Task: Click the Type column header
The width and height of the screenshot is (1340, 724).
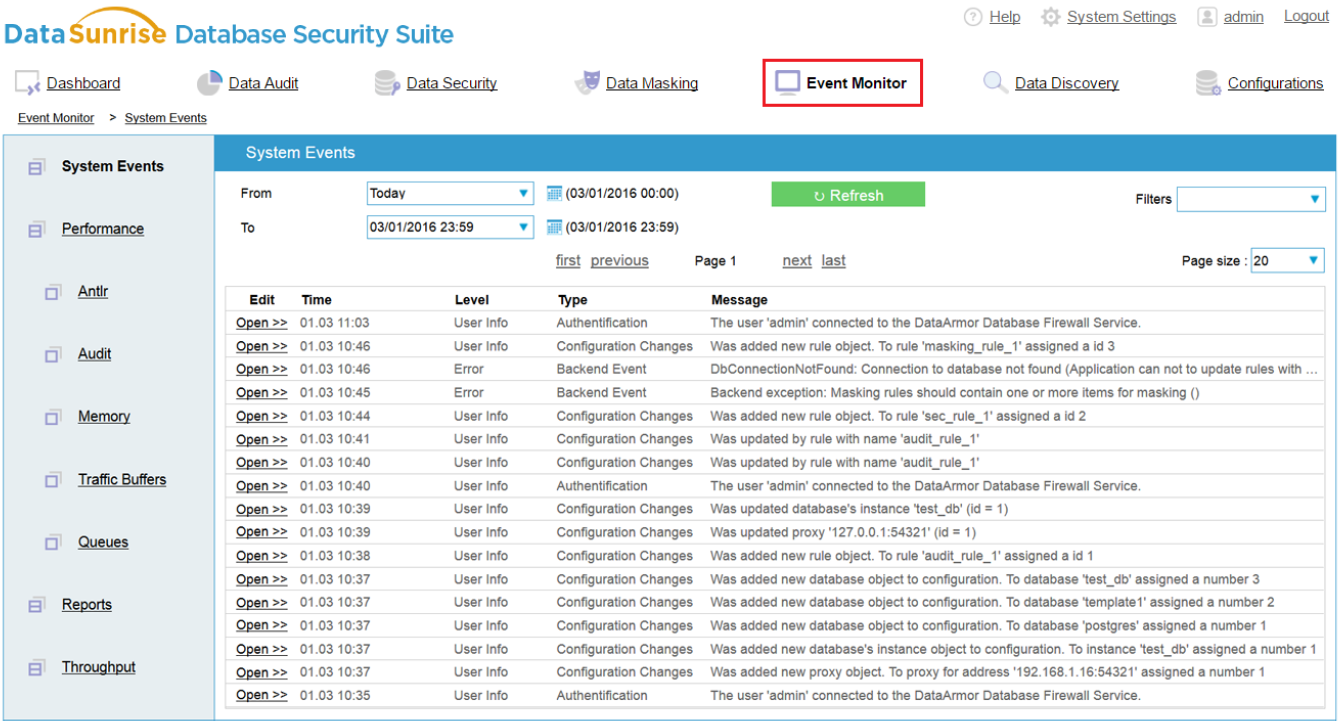Action: click(x=573, y=300)
